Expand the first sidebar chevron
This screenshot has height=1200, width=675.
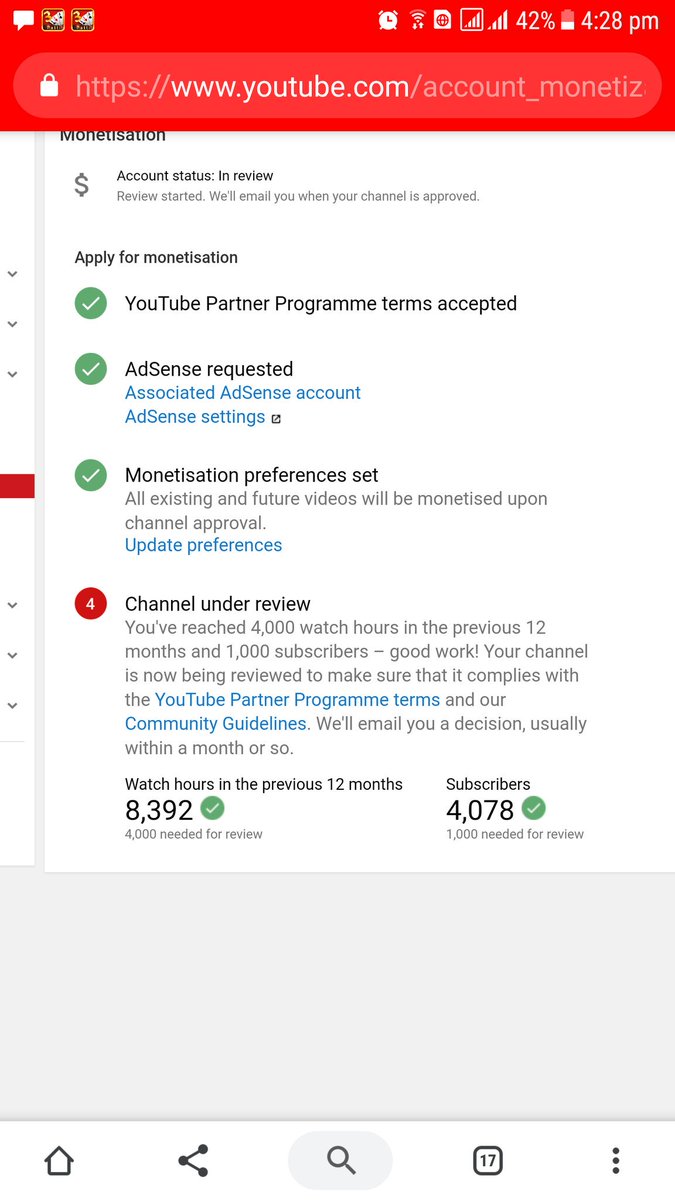[x=13, y=274]
